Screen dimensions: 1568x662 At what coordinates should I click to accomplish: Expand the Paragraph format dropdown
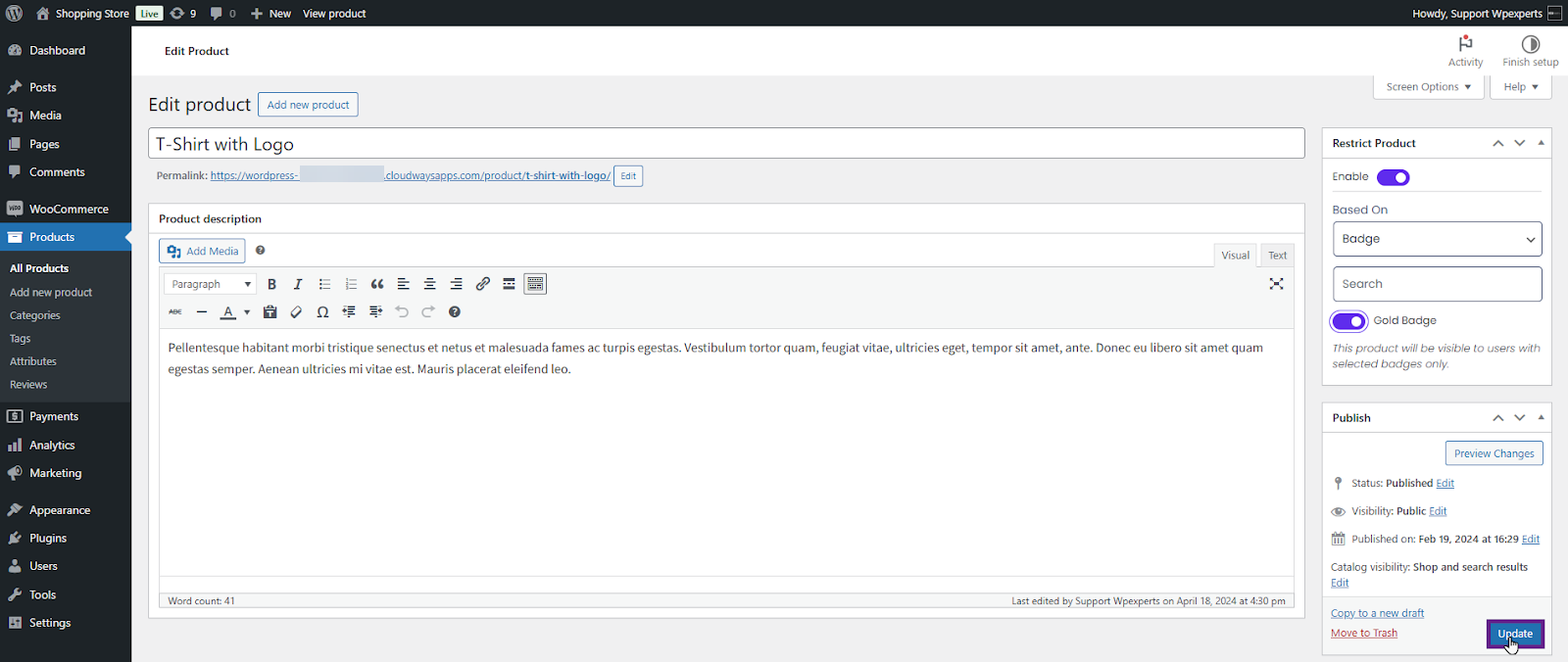point(211,284)
